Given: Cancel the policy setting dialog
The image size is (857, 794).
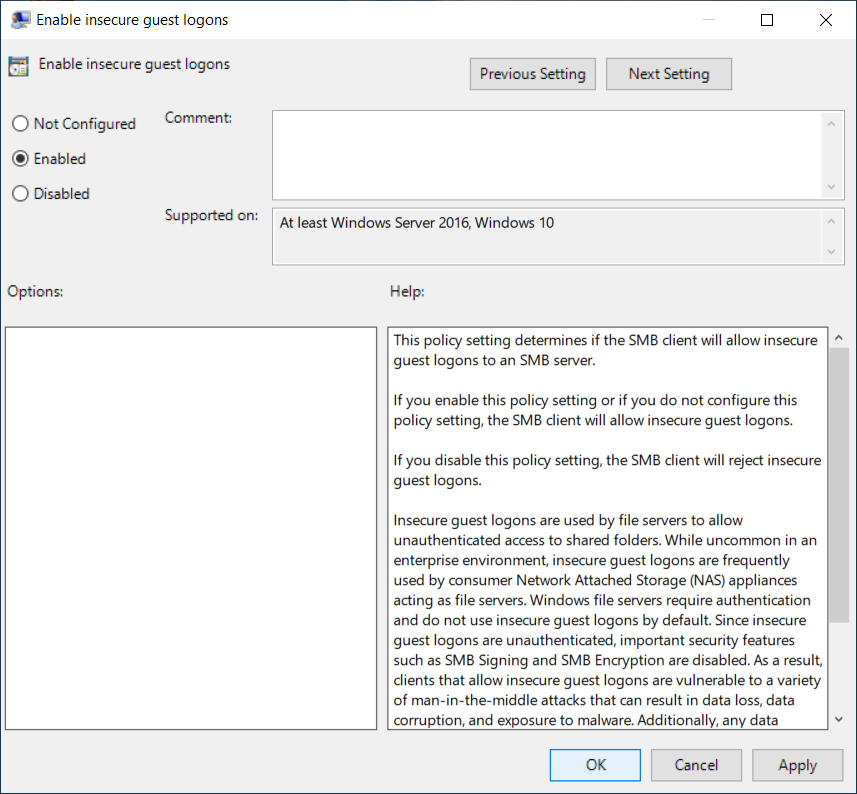Looking at the screenshot, I should (x=696, y=765).
